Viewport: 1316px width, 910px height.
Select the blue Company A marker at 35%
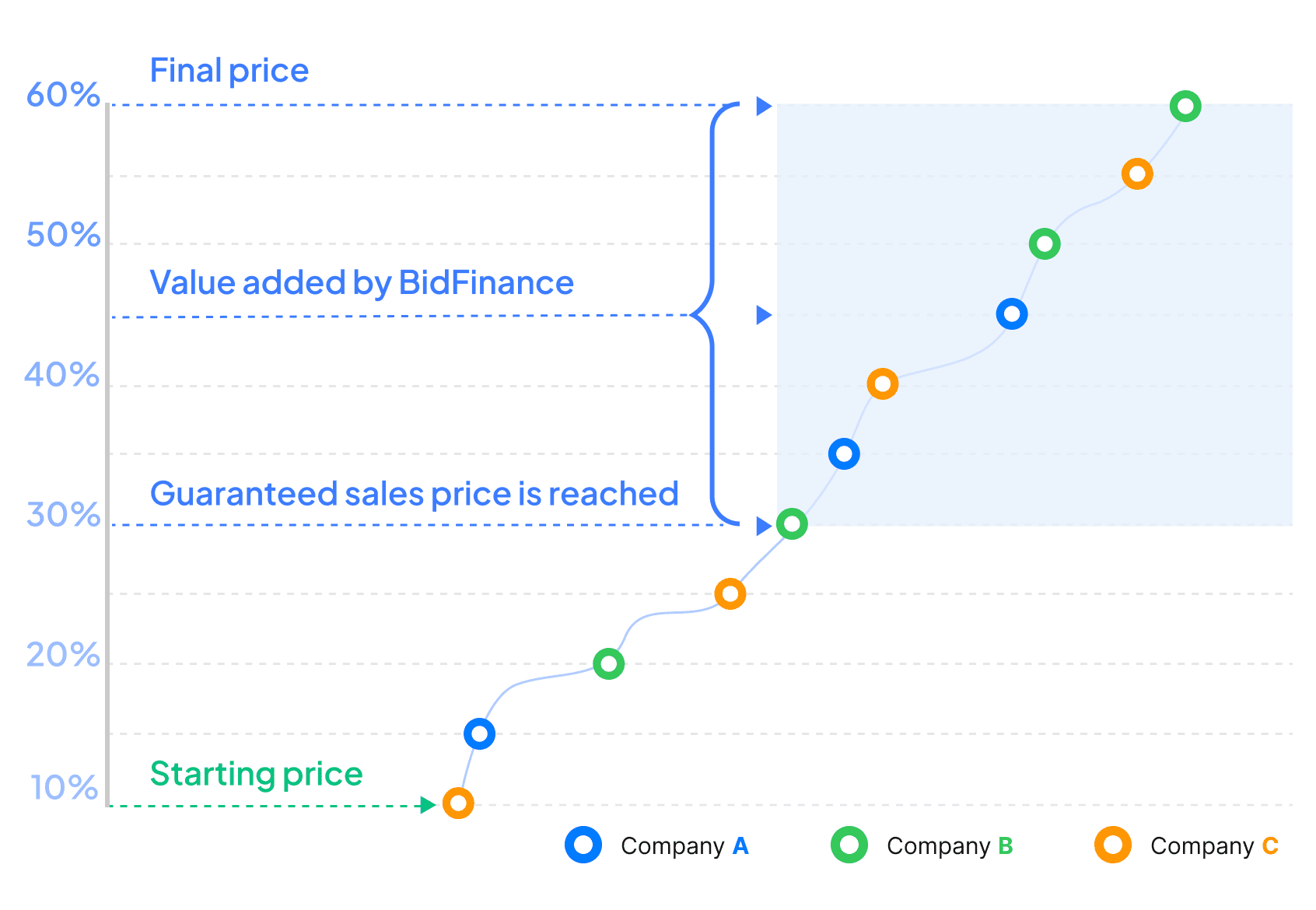(x=844, y=453)
